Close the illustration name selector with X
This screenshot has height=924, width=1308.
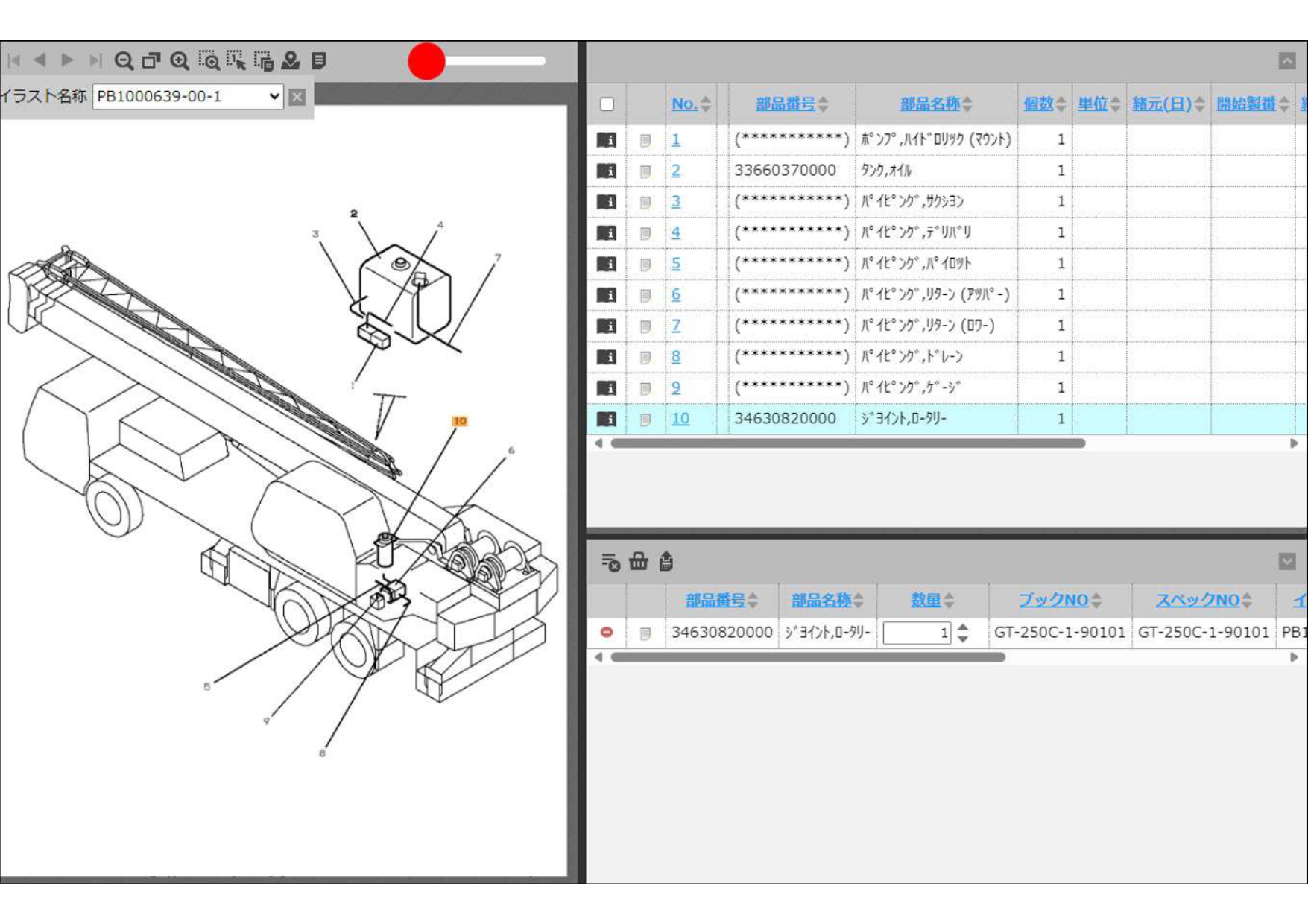[x=297, y=96]
